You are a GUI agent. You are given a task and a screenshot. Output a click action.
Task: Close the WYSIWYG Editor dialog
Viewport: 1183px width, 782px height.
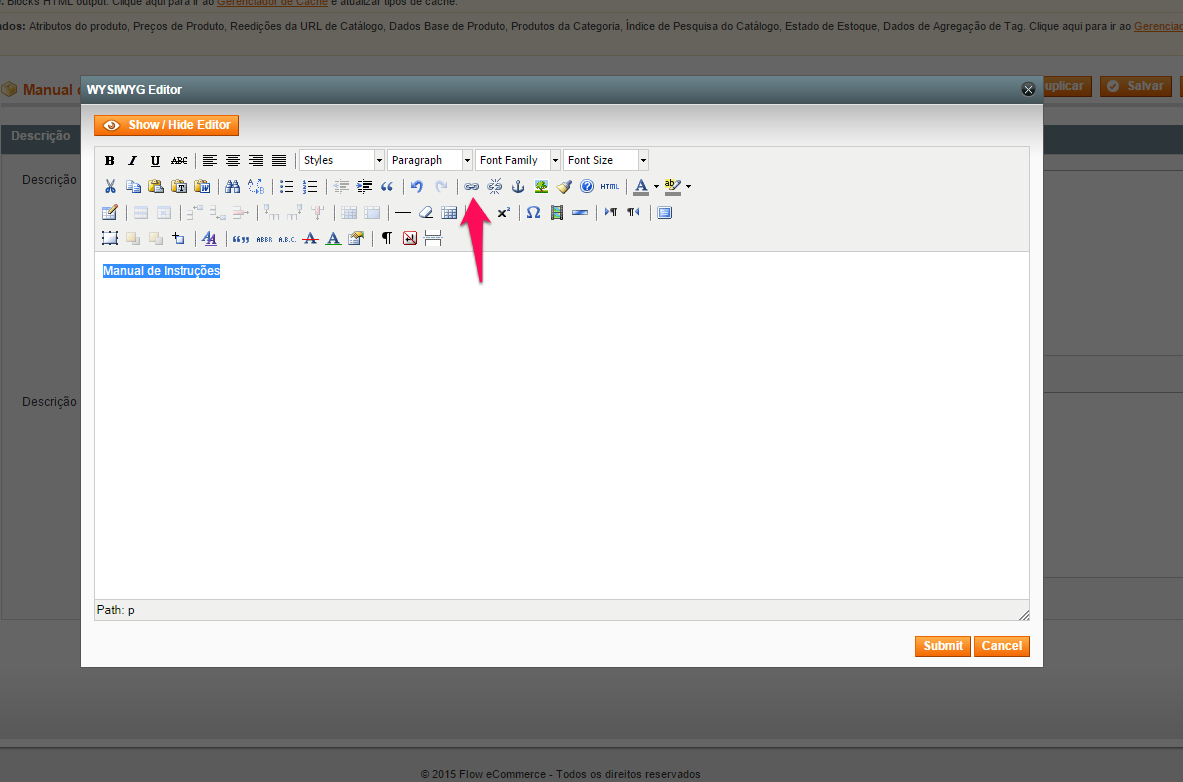pos(1028,89)
